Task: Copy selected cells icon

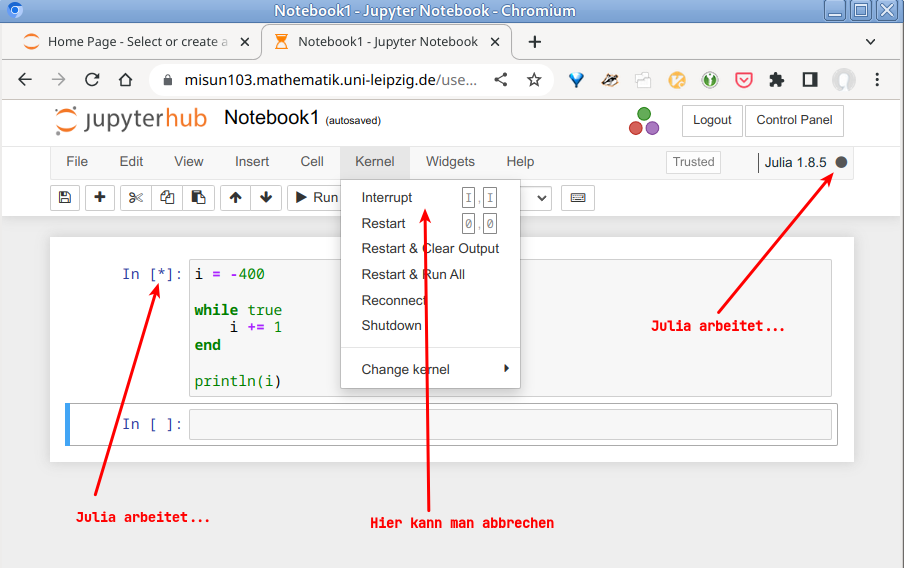Action: tap(167, 198)
